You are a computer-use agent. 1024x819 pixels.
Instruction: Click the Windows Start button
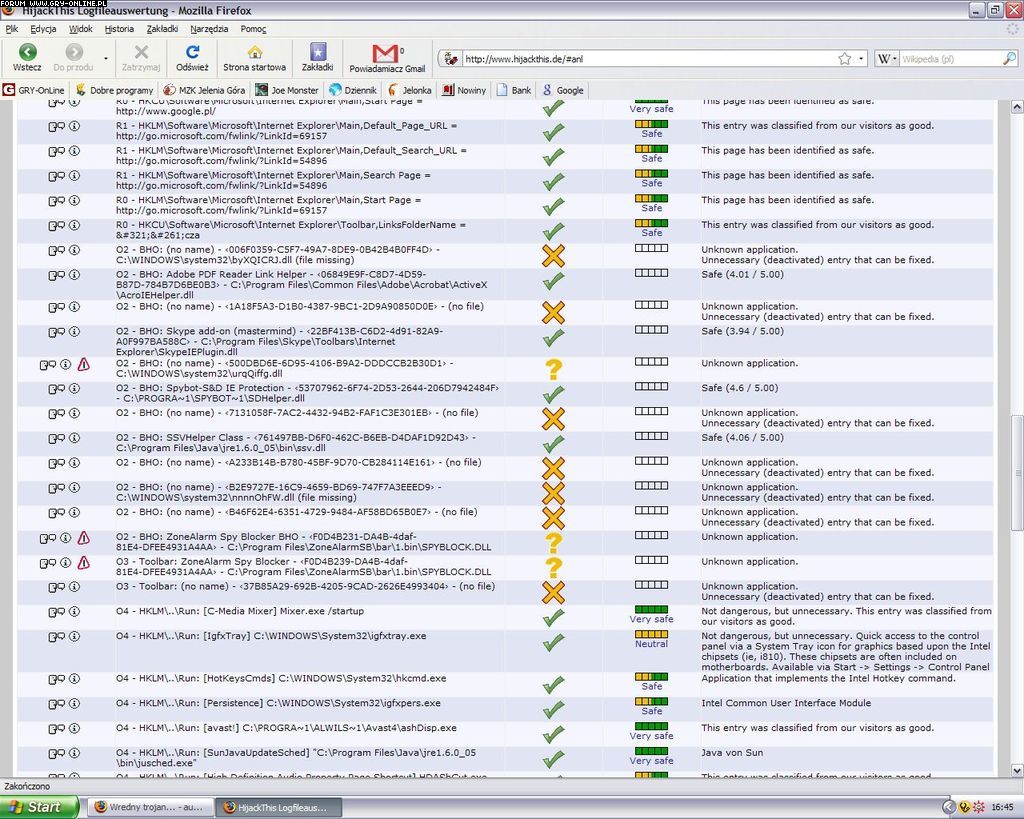tap(38, 806)
